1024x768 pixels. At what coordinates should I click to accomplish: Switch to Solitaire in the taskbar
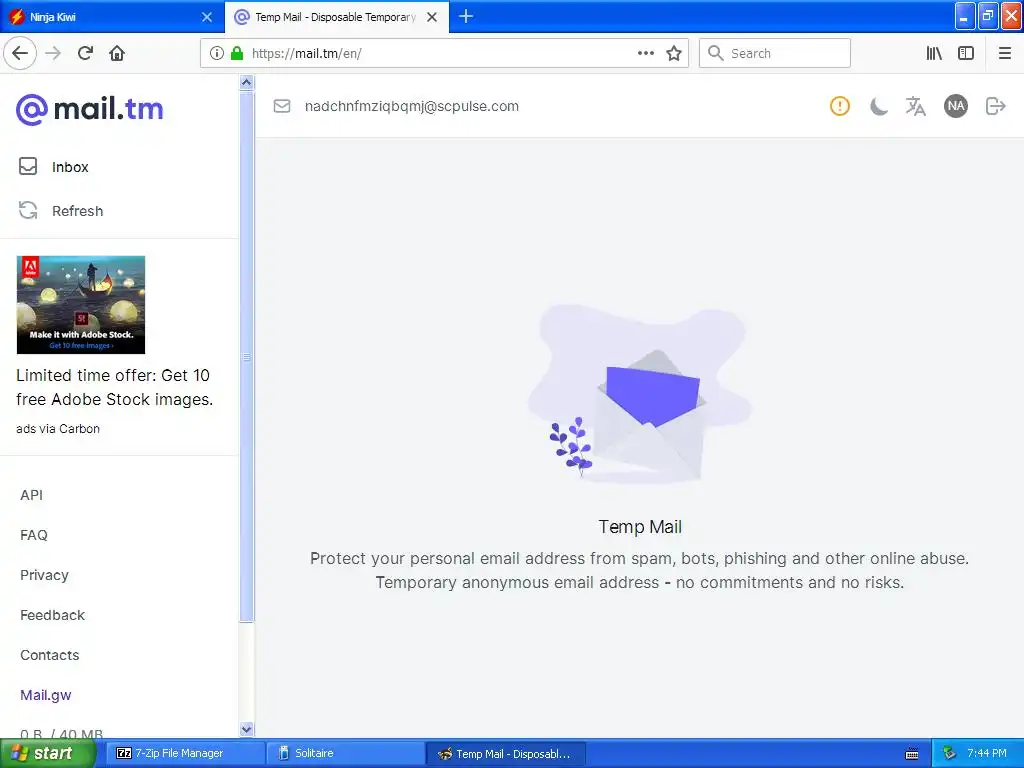(346, 753)
